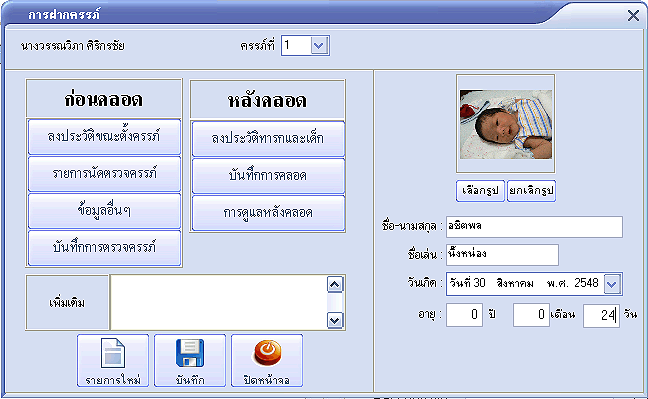Click the ชื่อเล่น nickname field
The image size is (648, 399).
click(503, 255)
